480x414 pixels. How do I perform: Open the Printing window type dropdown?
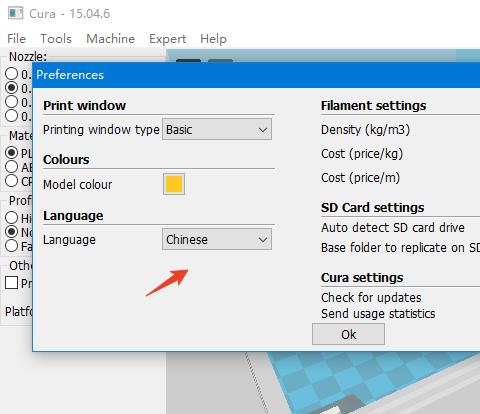point(217,129)
